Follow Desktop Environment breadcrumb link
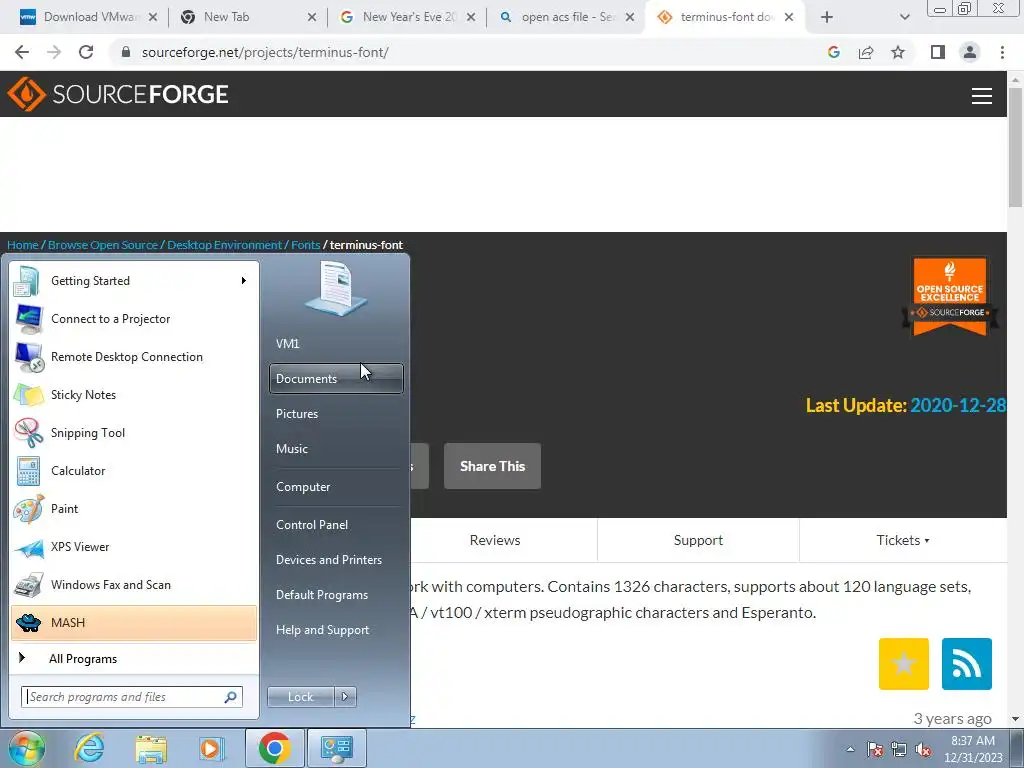This screenshot has width=1024, height=768. click(x=225, y=245)
